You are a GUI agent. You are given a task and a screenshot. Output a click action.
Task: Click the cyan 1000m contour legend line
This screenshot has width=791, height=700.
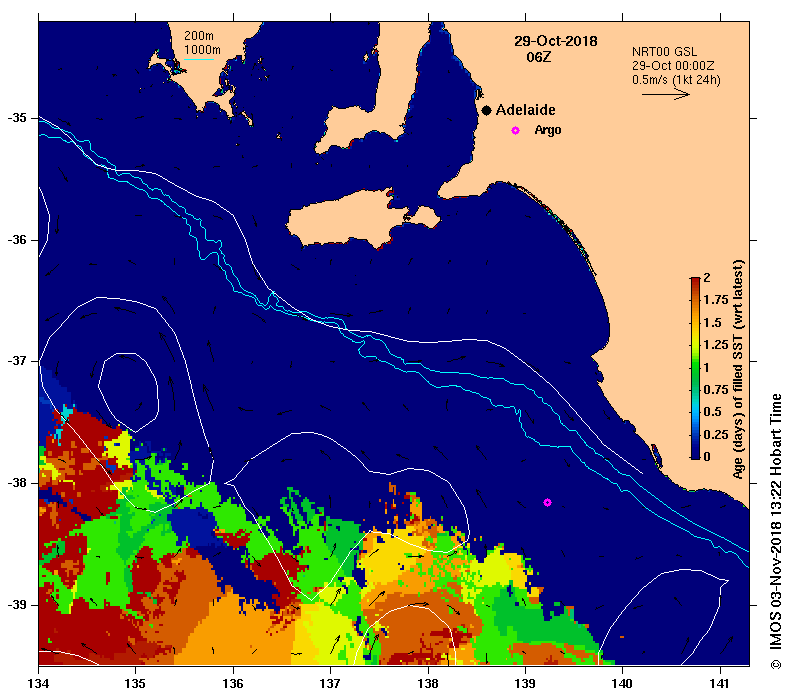pos(199,60)
